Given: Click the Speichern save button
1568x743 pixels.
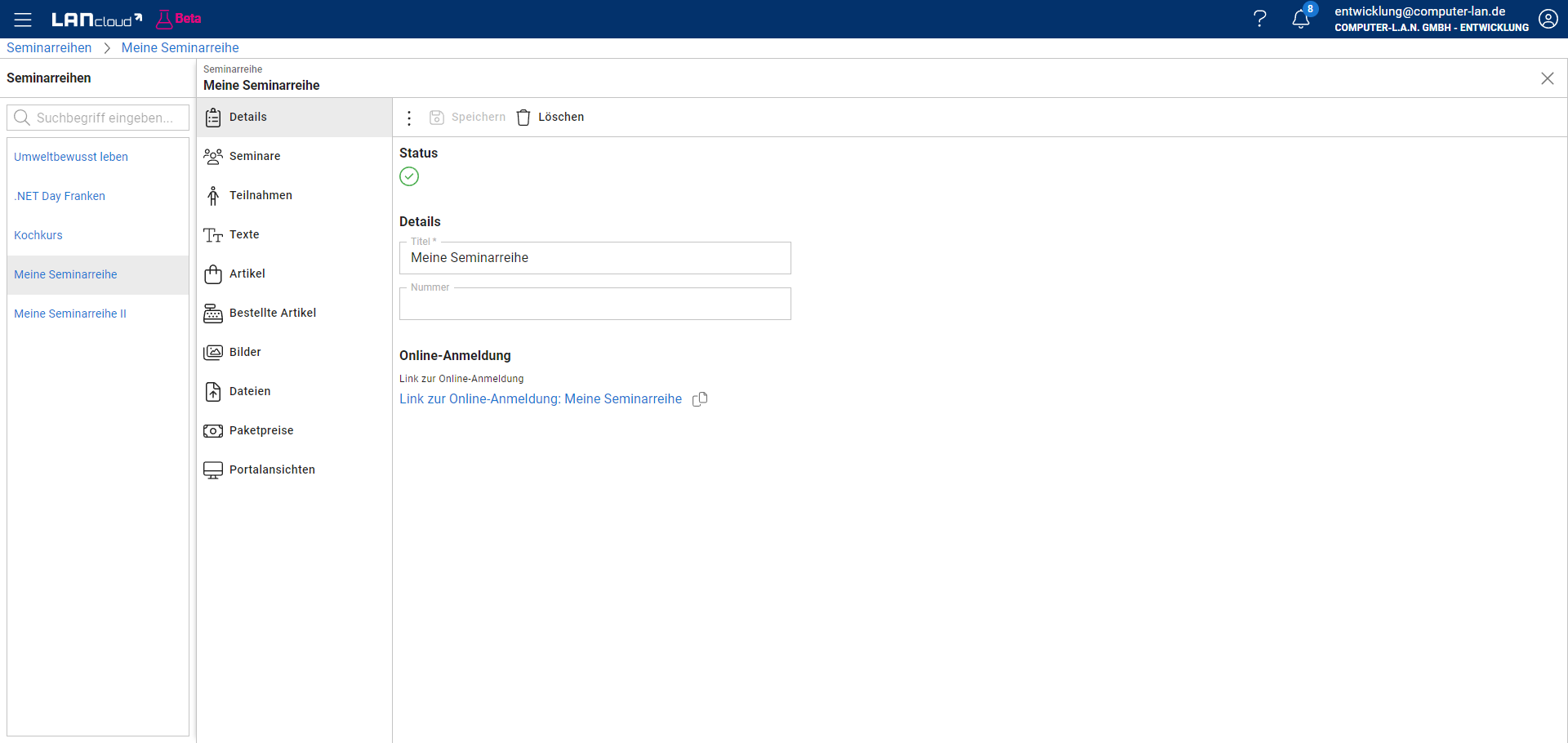Looking at the screenshot, I should click(x=467, y=118).
